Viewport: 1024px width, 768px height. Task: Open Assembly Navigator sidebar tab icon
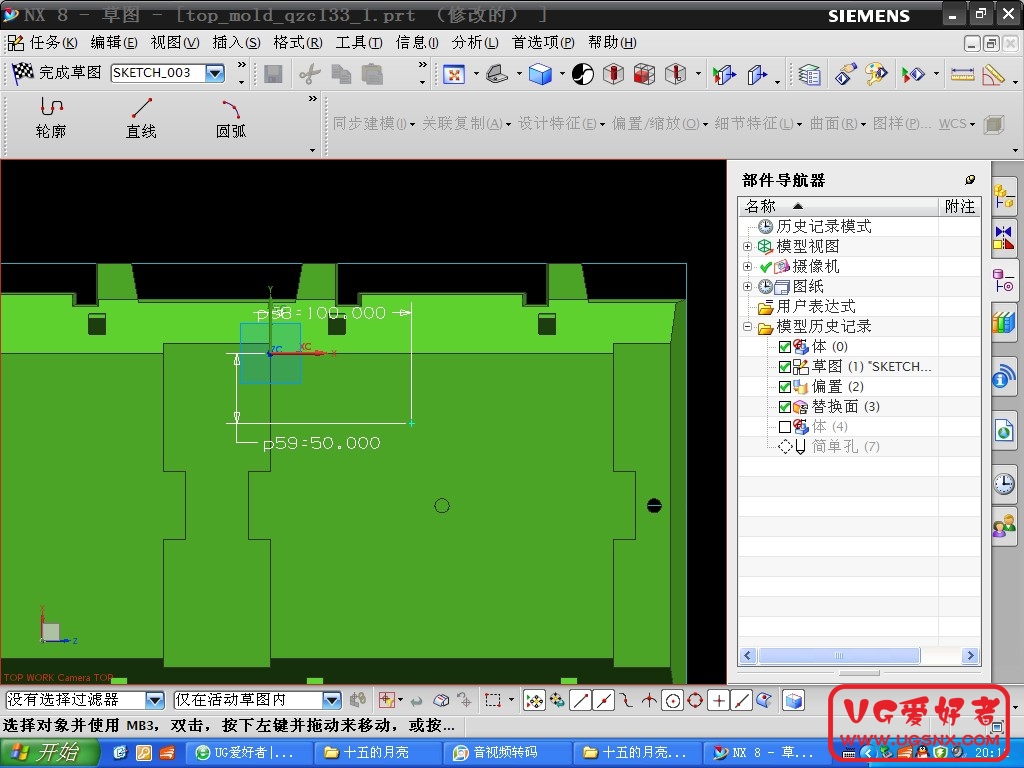pyautogui.click(x=1004, y=196)
